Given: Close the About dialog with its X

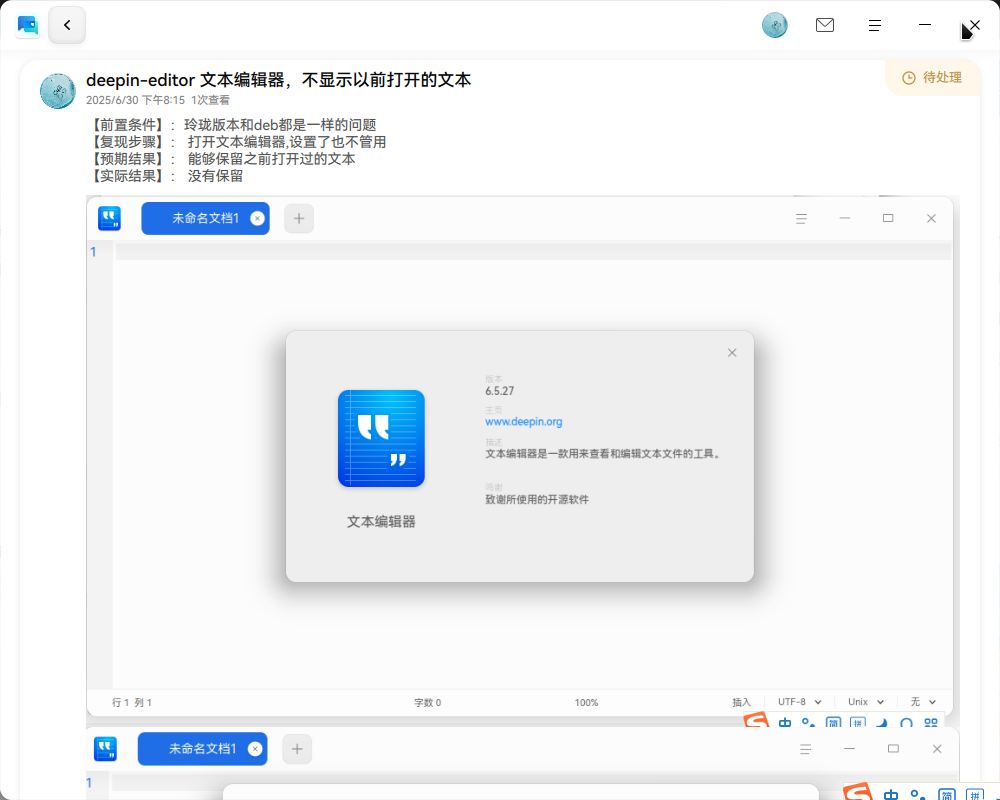Looking at the screenshot, I should pos(732,353).
